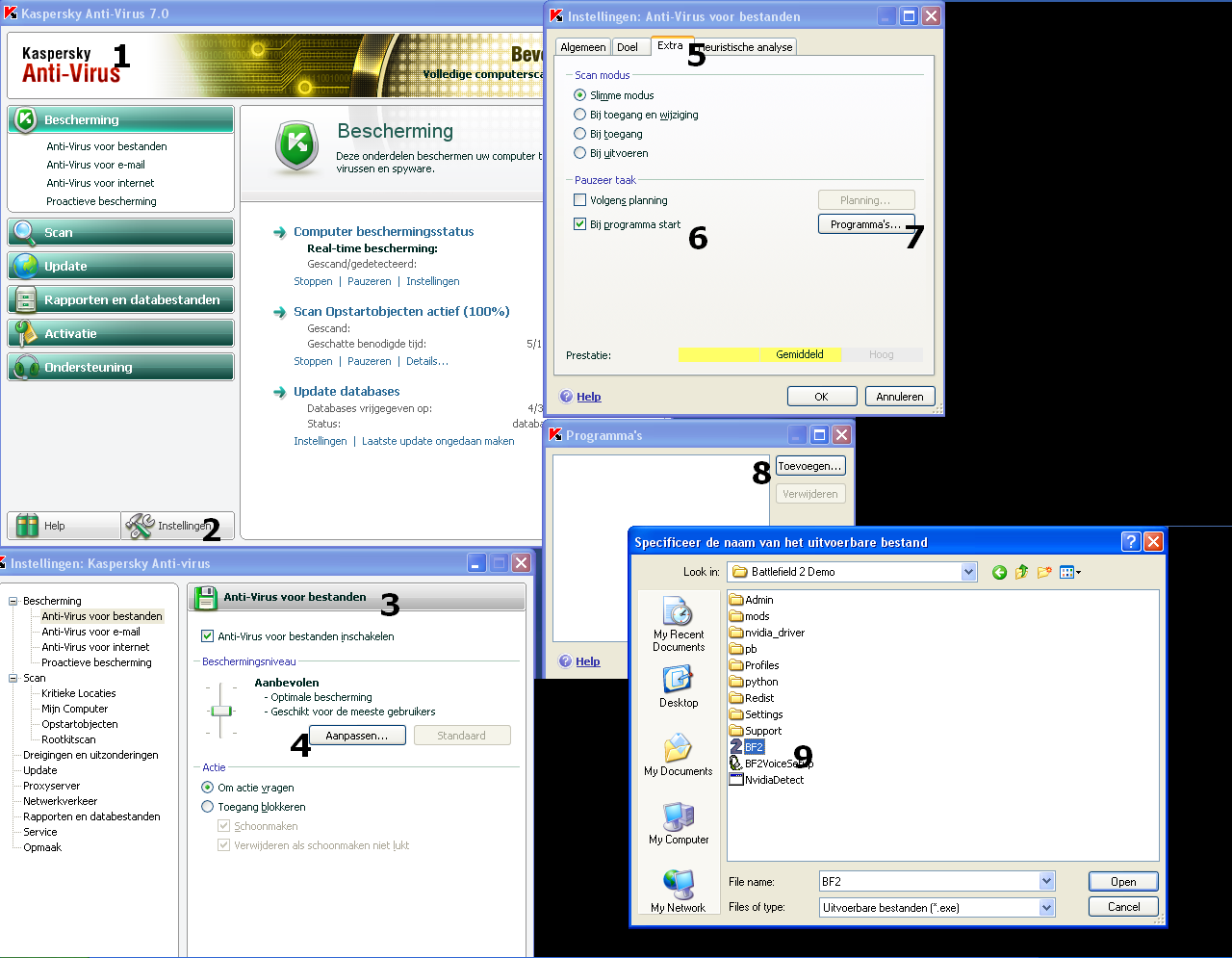Click the File name input field
The width and height of the screenshot is (1232, 958).
pos(929,881)
